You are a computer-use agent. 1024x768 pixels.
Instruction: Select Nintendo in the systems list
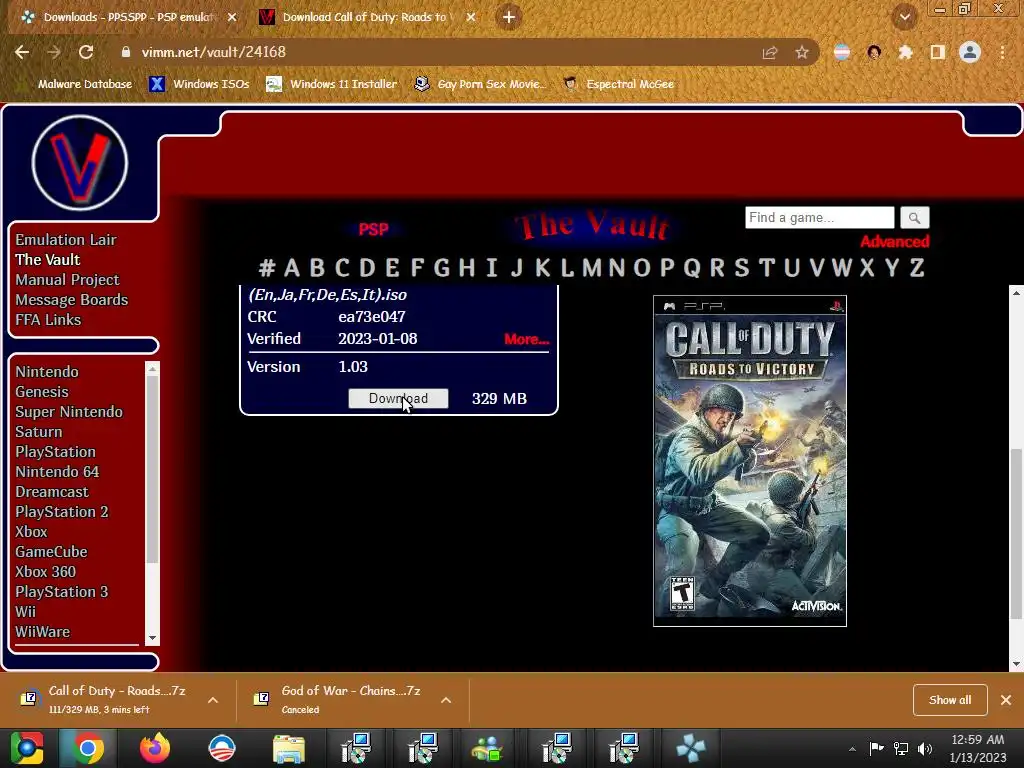[x=47, y=372]
